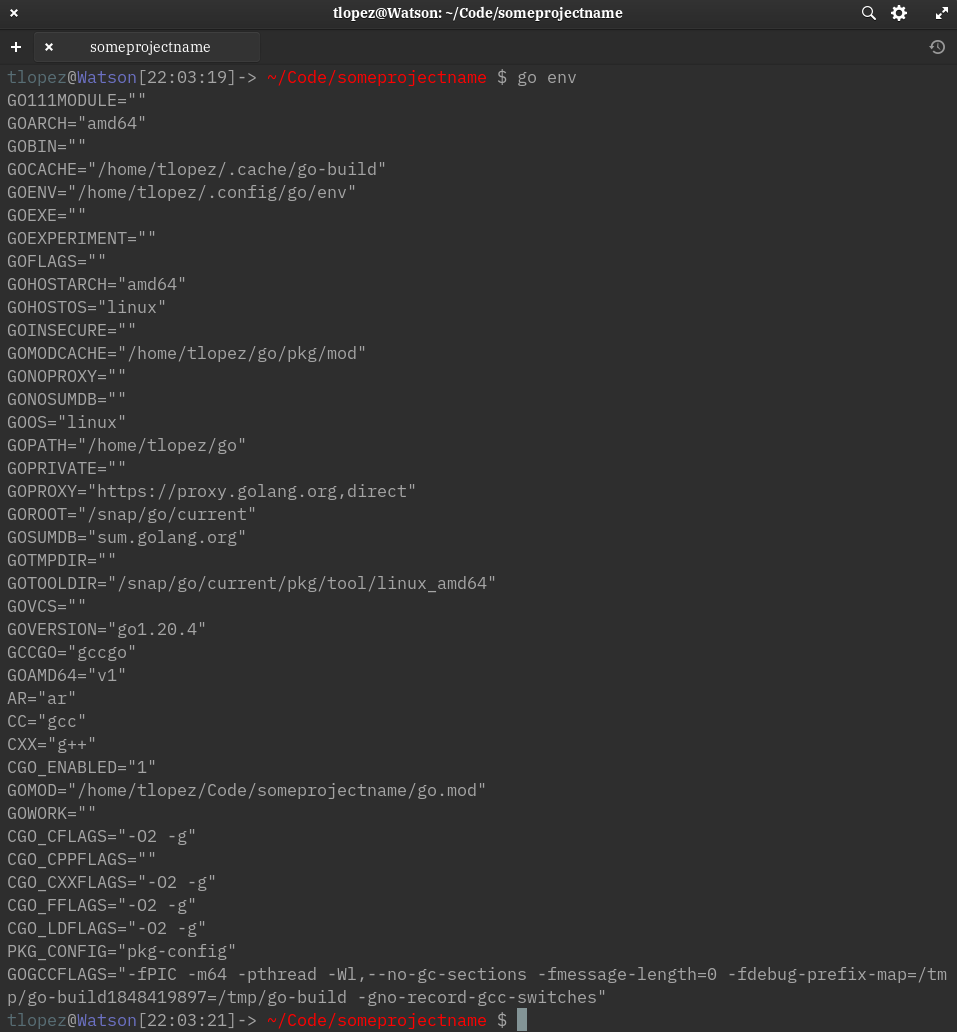957x1032 pixels.
Task: Click the GOCACHE go-build path line
Action: click(x=196, y=169)
